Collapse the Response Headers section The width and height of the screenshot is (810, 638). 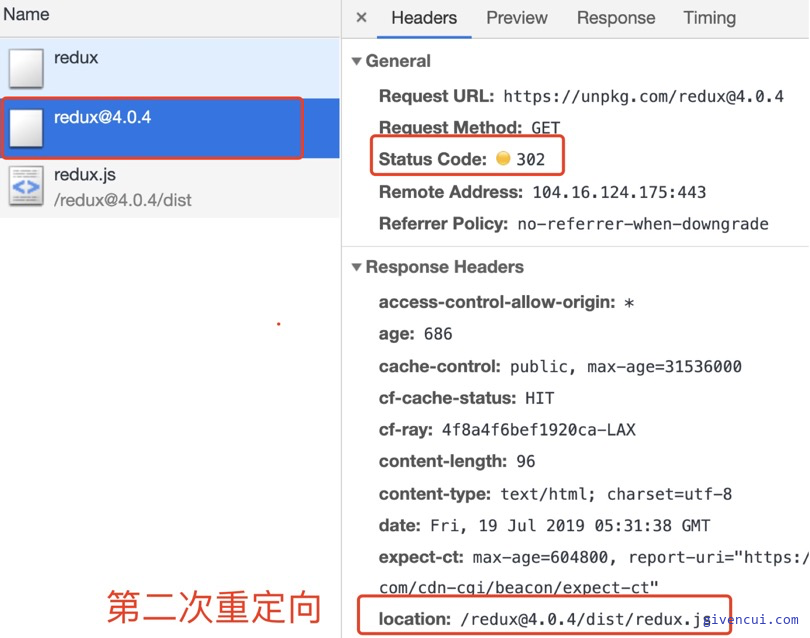click(x=356, y=267)
